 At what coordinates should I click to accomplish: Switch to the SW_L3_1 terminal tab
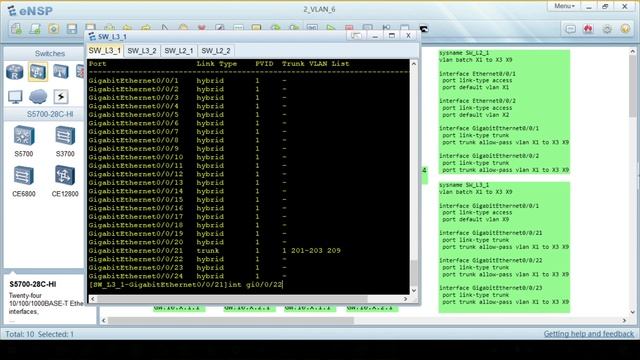(104, 51)
